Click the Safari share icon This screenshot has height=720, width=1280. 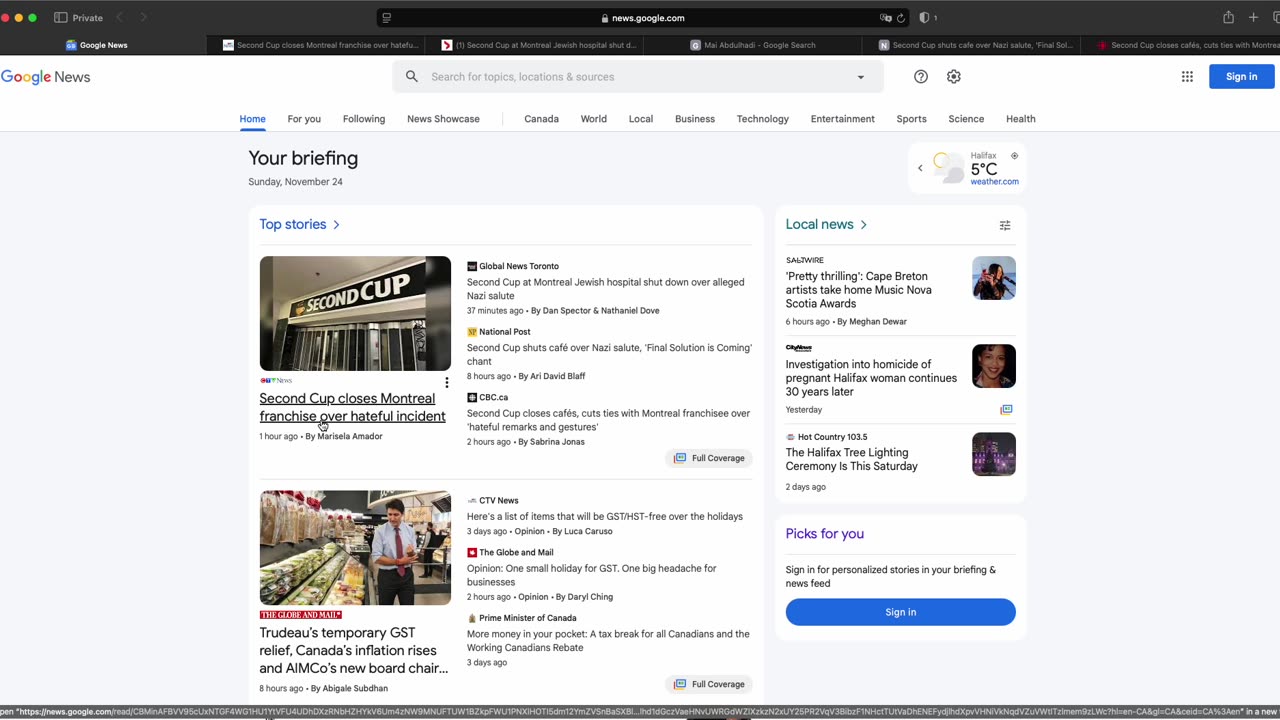coord(1228,18)
